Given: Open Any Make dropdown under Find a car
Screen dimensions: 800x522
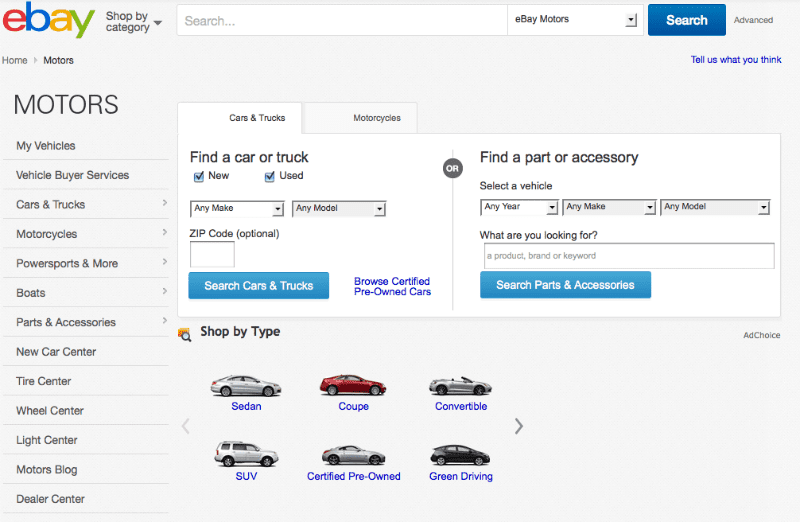Looking at the screenshot, I should pos(237,209).
